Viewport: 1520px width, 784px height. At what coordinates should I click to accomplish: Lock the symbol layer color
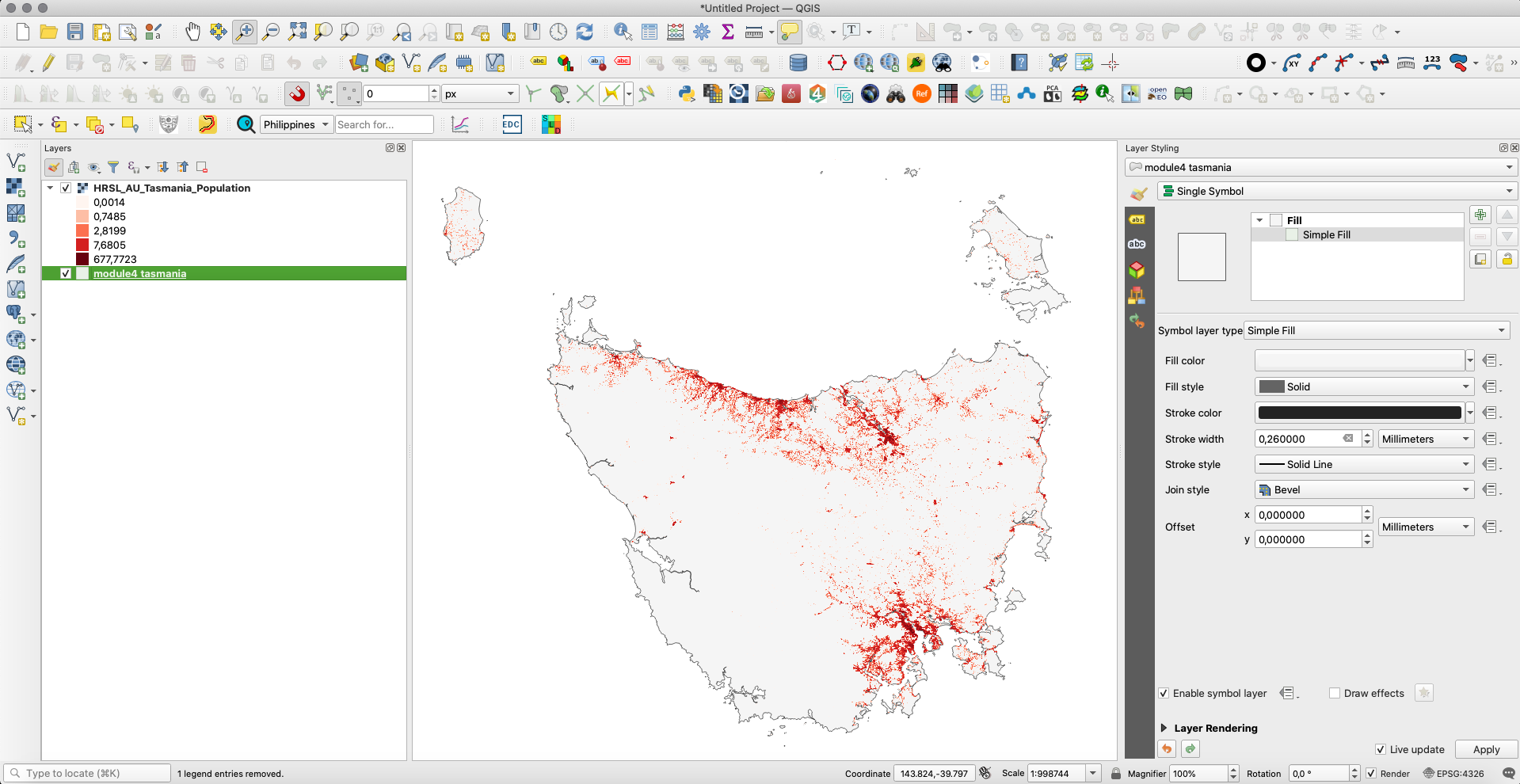coord(1507,259)
